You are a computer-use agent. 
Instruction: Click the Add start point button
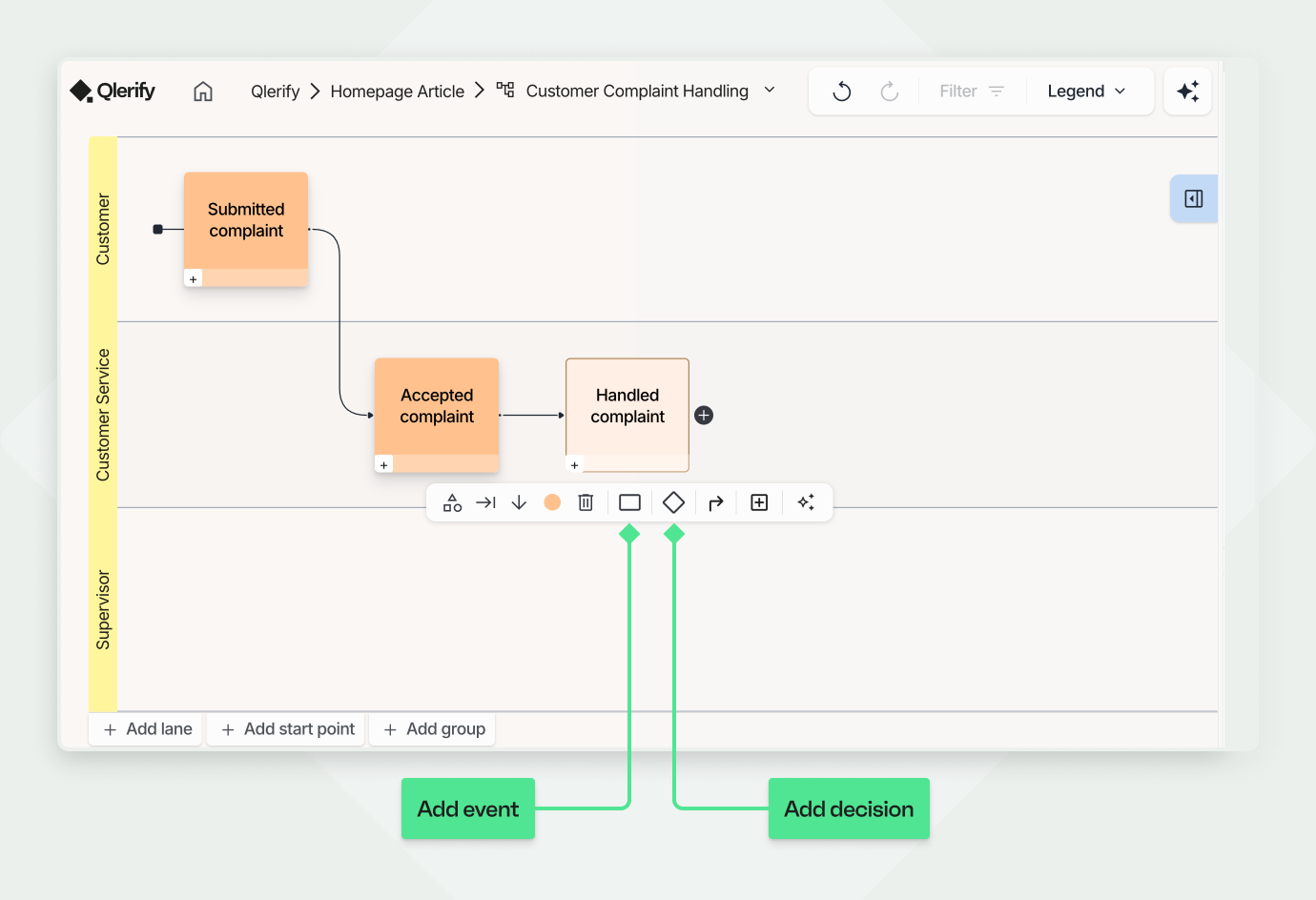[x=286, y=729]
